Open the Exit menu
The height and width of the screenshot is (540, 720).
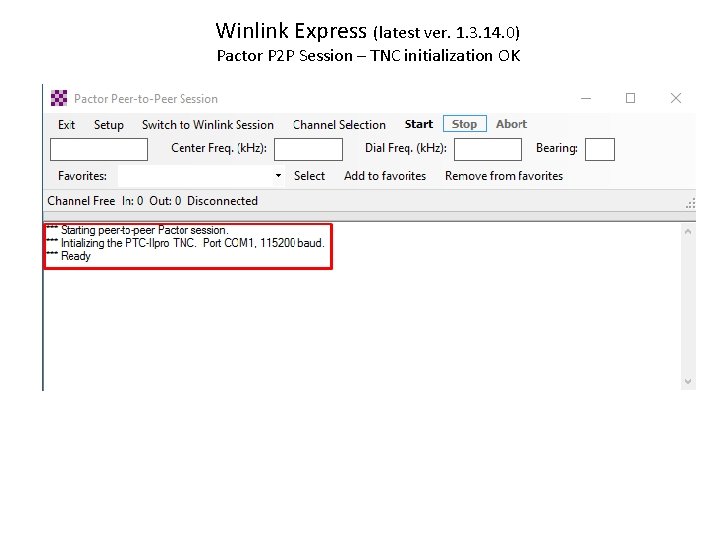pos(67,125)
